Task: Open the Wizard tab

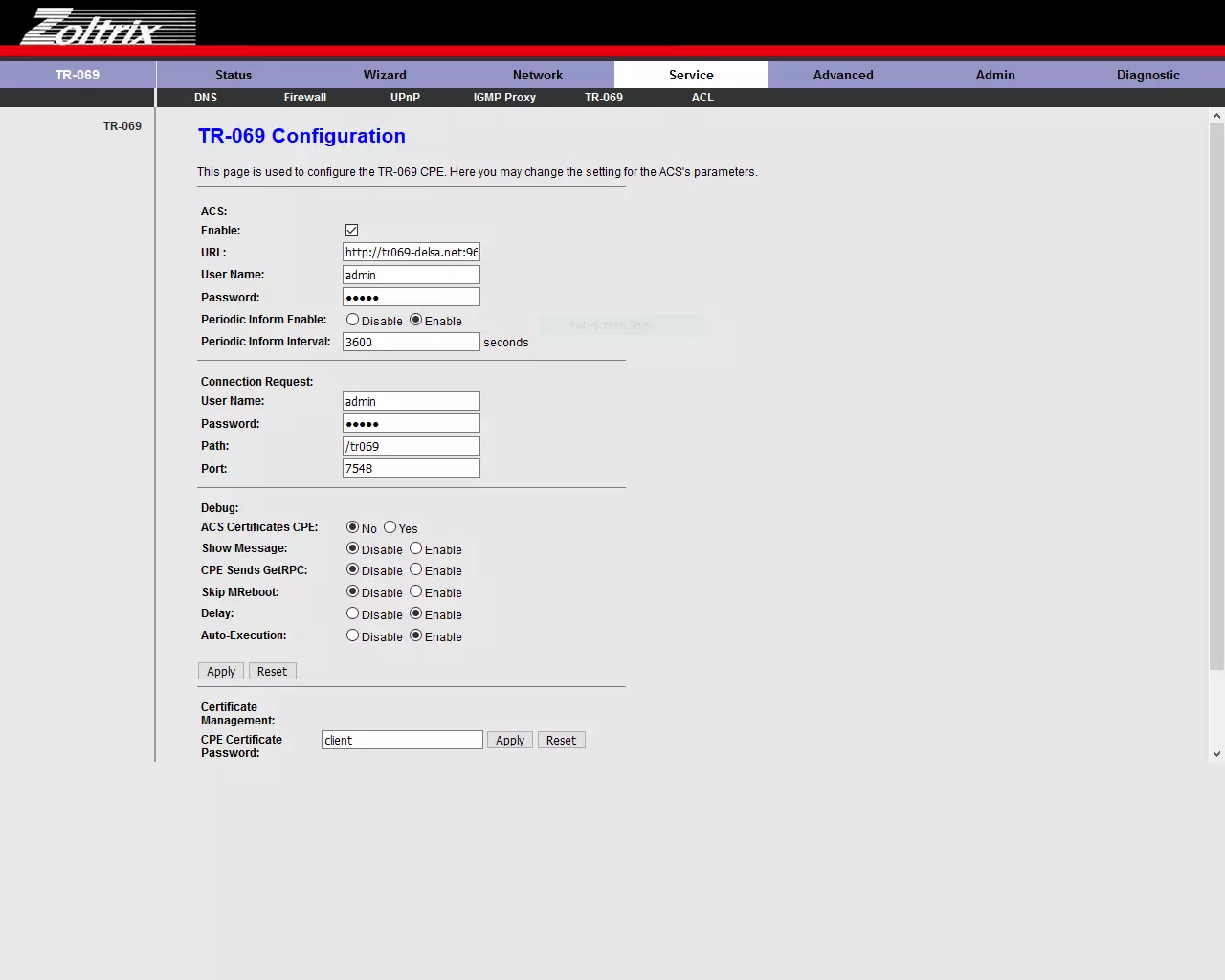Action: pos(385,75)
